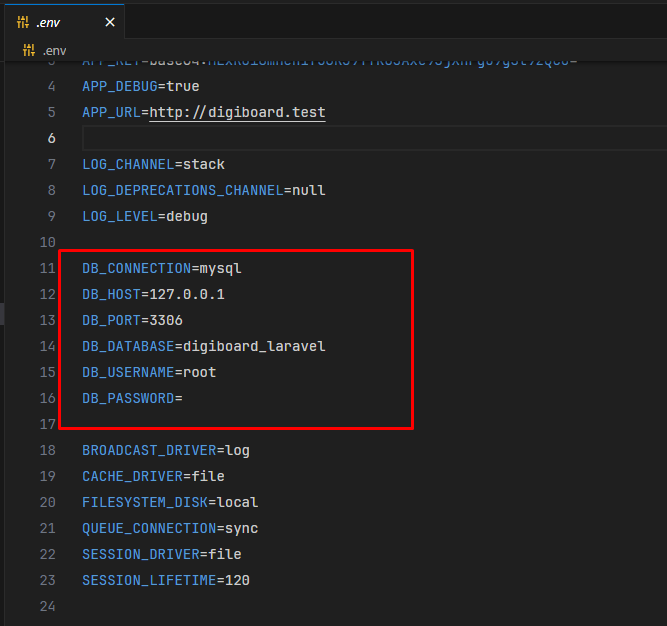Image resolution: width=667 pixels, height=626 pixels.
Task: Click the settings-sliders icon on the .env tab
Action: point(24,22)
